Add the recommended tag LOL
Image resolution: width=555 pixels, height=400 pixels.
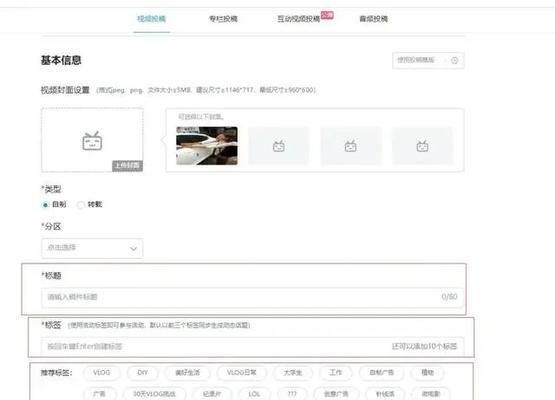coord(254,394)
